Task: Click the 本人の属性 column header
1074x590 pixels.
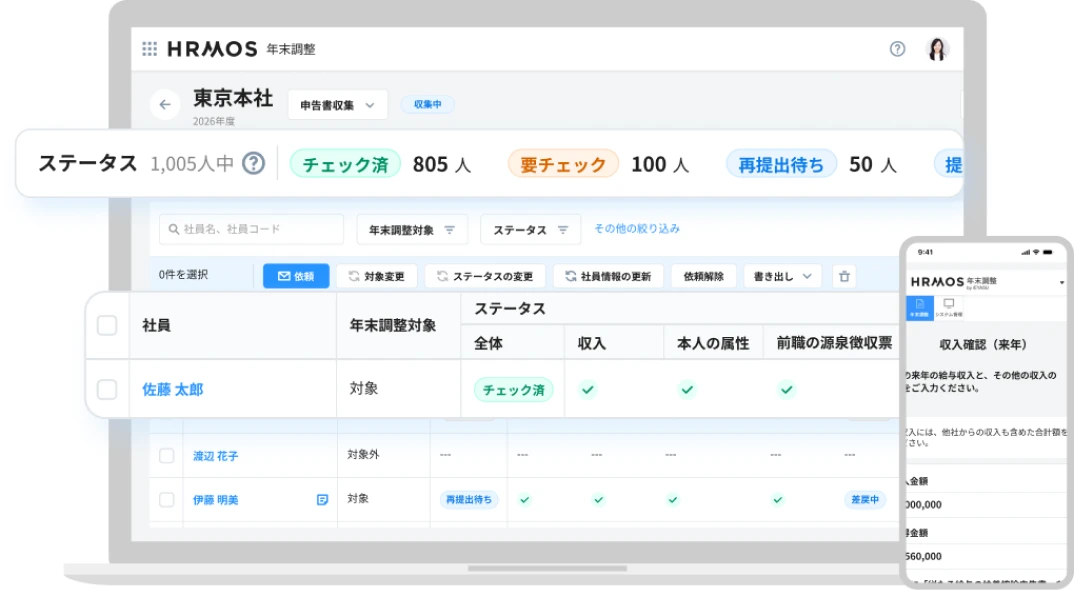Action: pyautogui.click(x=713, y=343)
